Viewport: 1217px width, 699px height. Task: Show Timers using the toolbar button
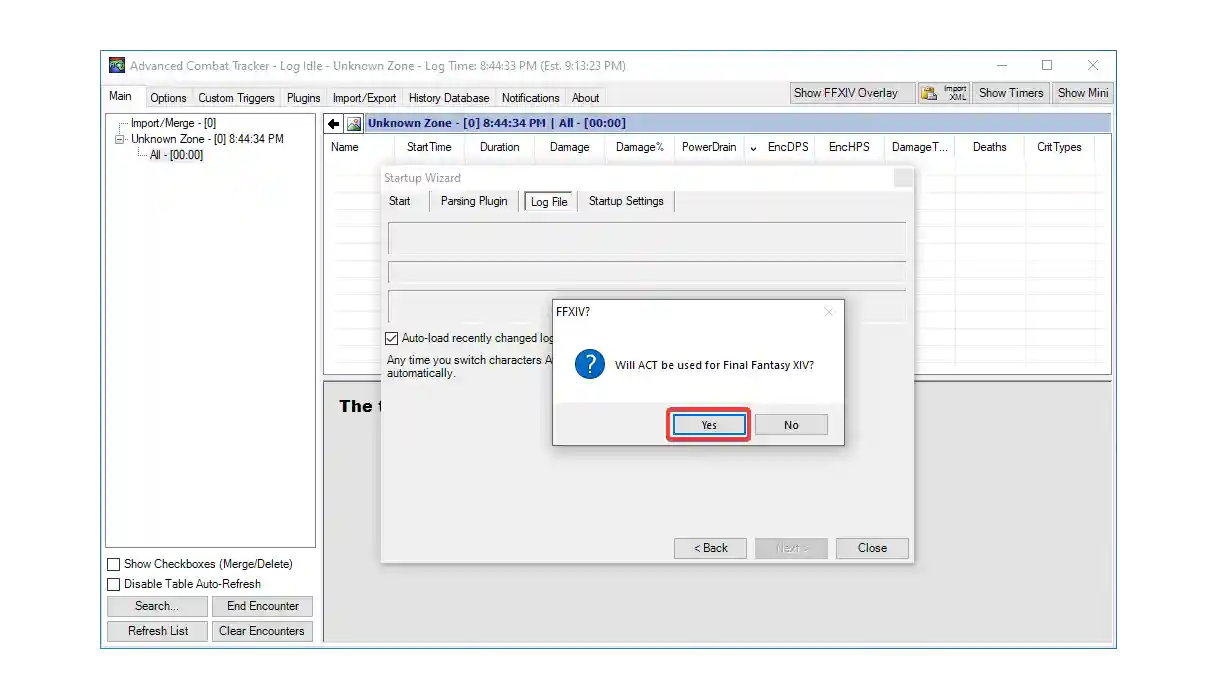click(1010, 92)
